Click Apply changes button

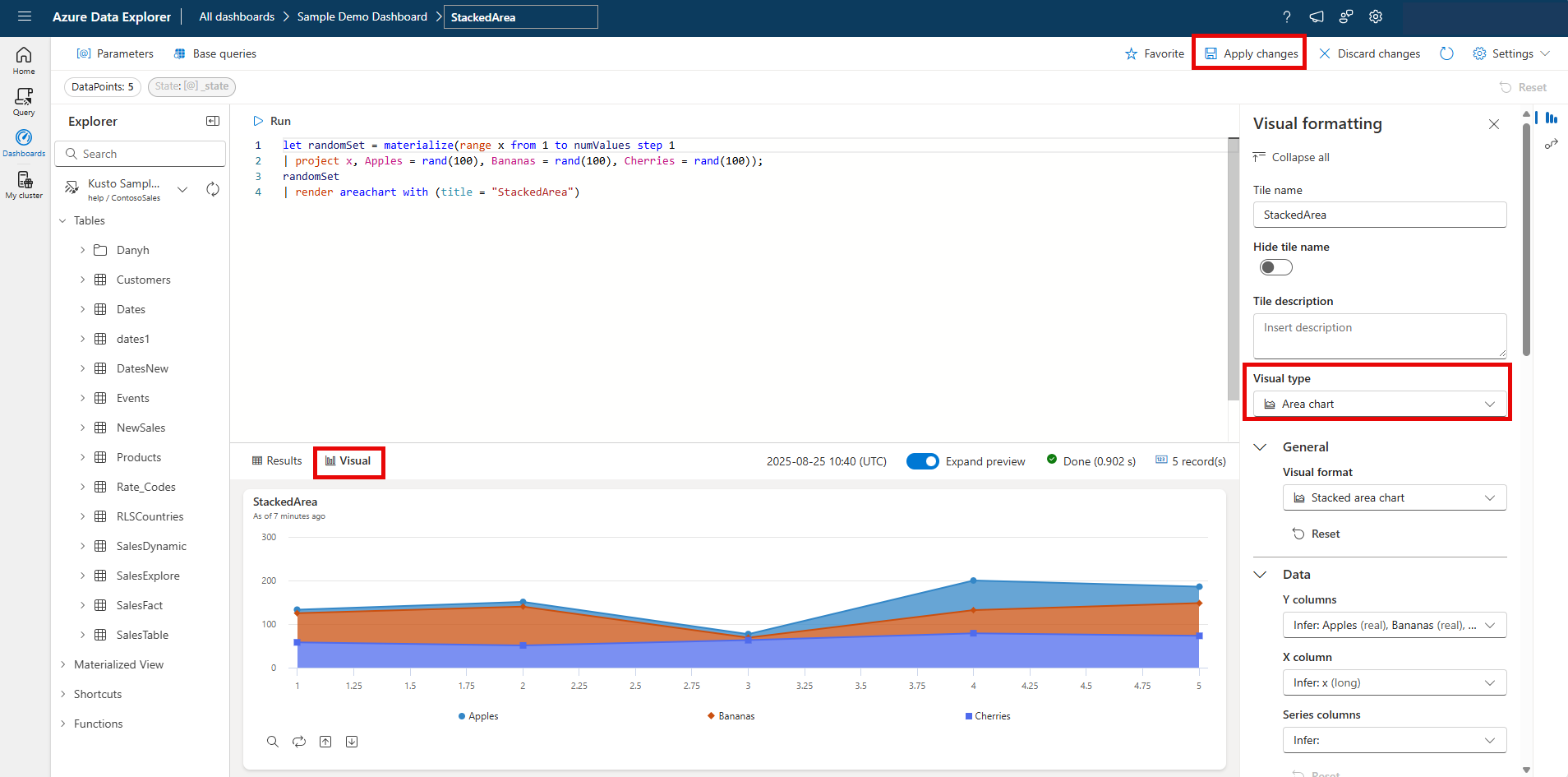1251,53
